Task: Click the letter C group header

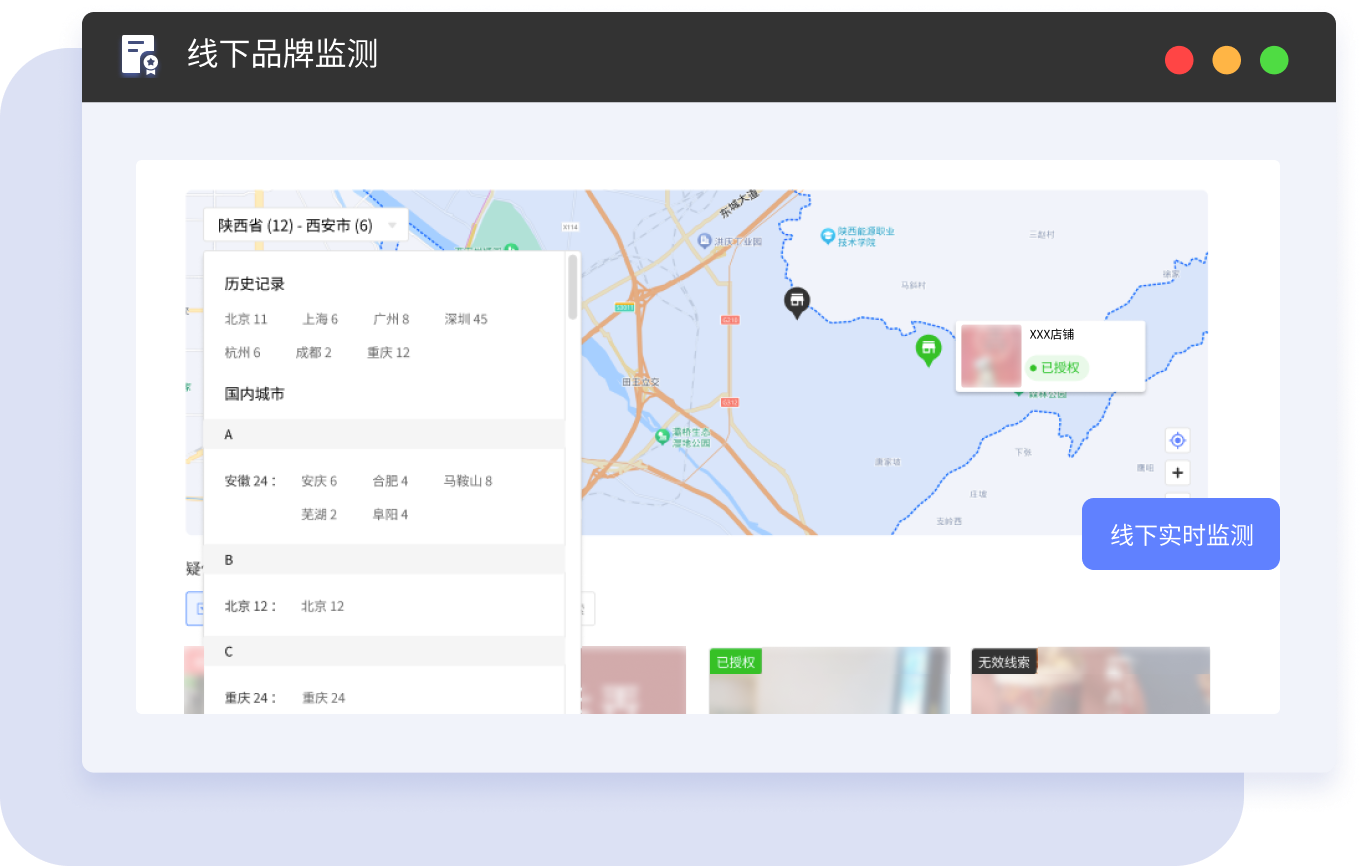Action: coord(384,651)
